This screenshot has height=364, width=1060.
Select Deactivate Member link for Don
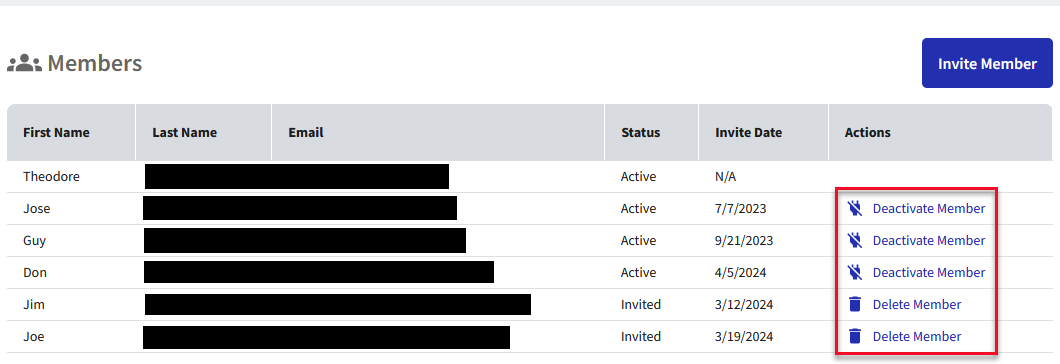(929, 272)
